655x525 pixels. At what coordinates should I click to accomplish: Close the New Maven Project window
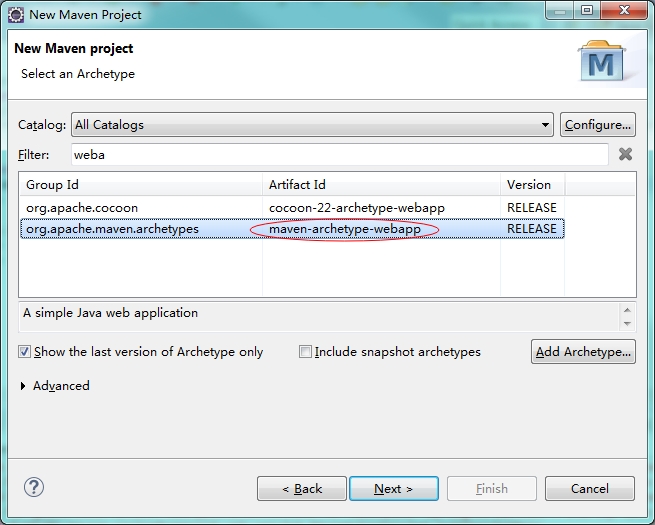pos(624,10)
